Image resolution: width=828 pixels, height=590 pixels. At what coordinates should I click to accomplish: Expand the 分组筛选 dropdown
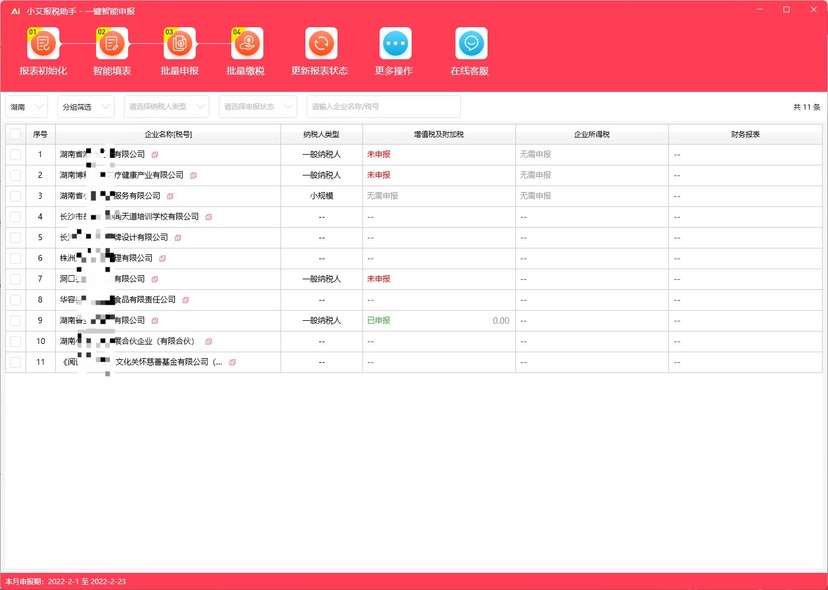(x=86, y=107)
